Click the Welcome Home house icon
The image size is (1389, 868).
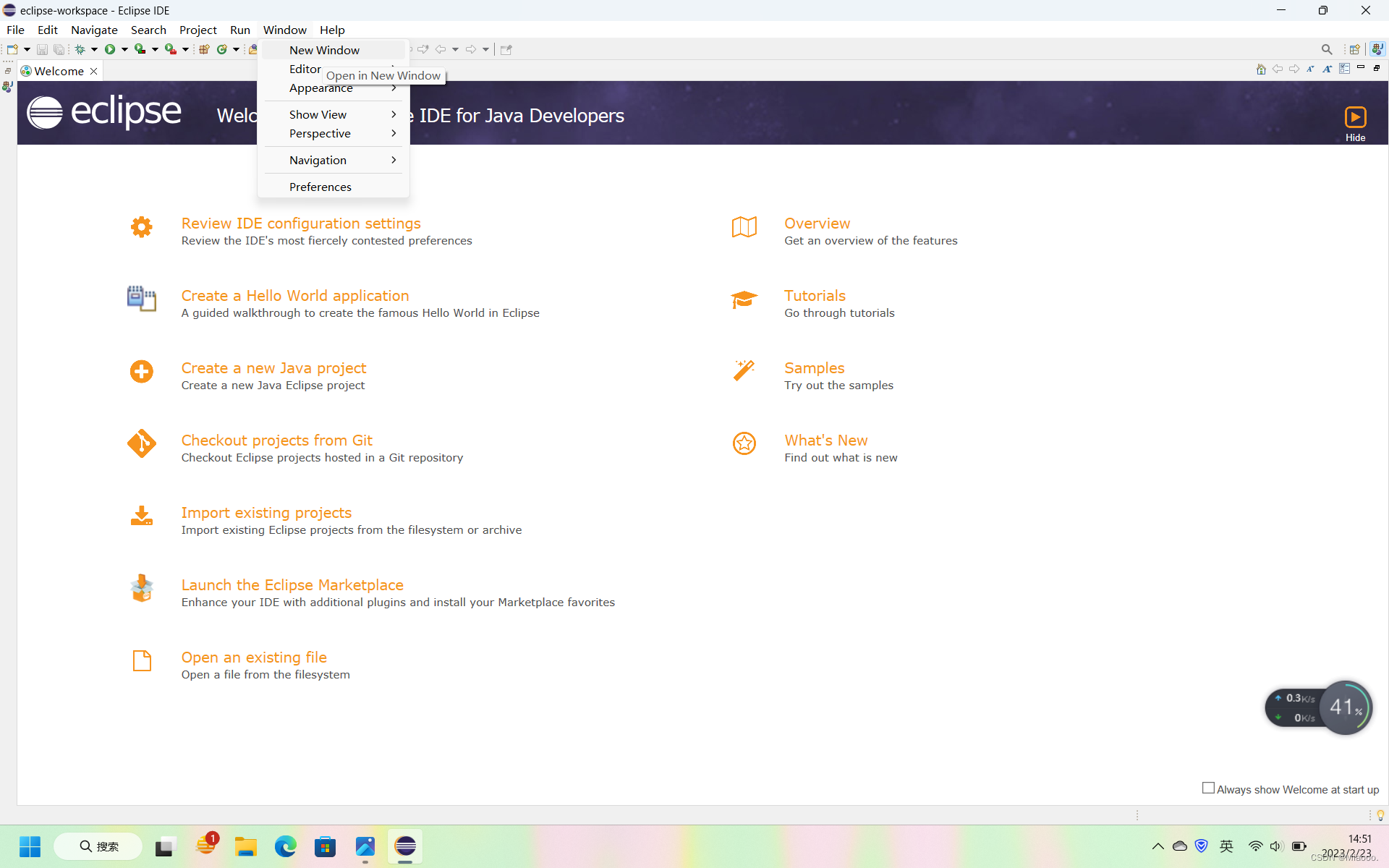point(1261,69)
